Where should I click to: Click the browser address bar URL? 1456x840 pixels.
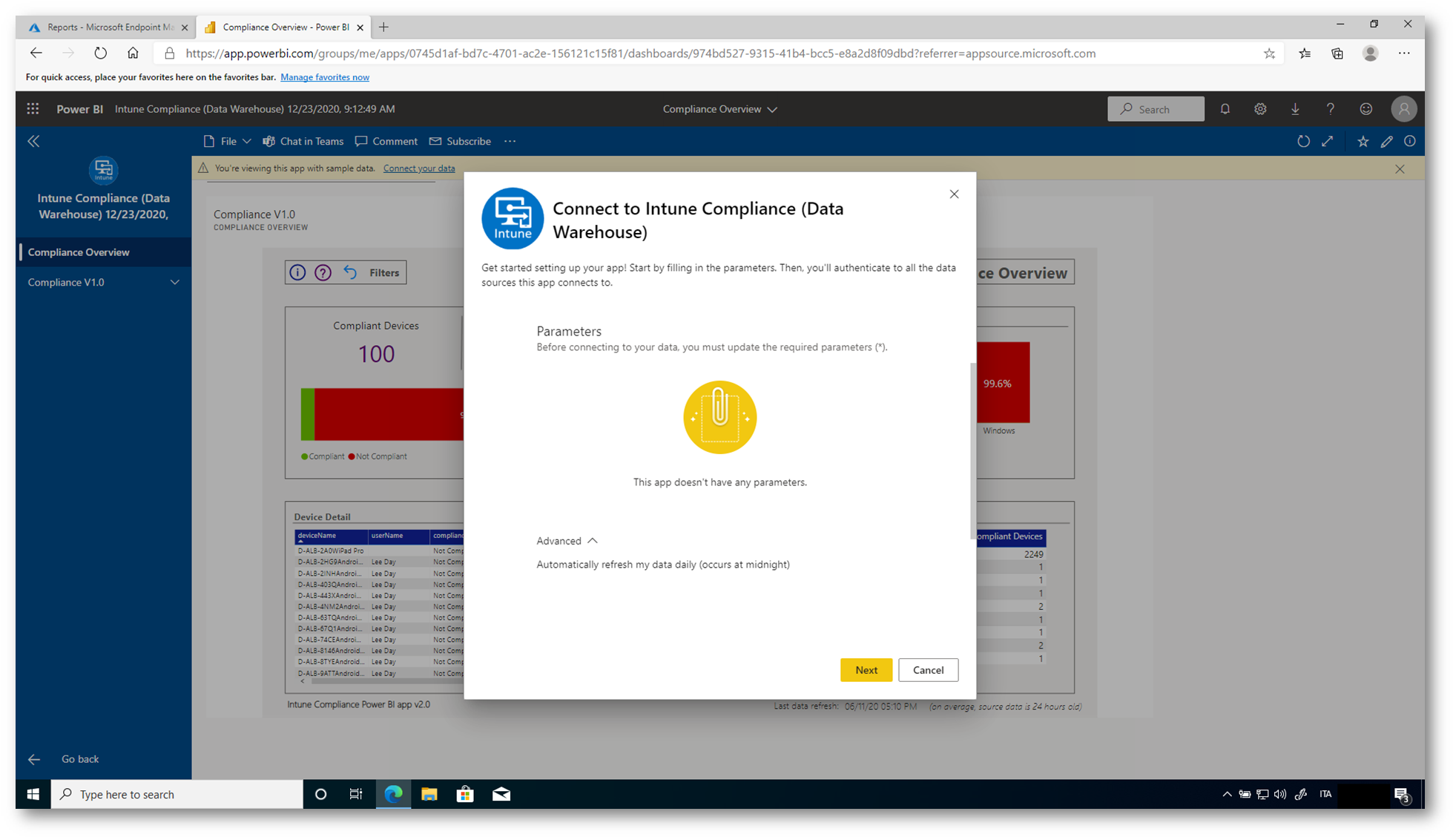click(x=640, y=53)
